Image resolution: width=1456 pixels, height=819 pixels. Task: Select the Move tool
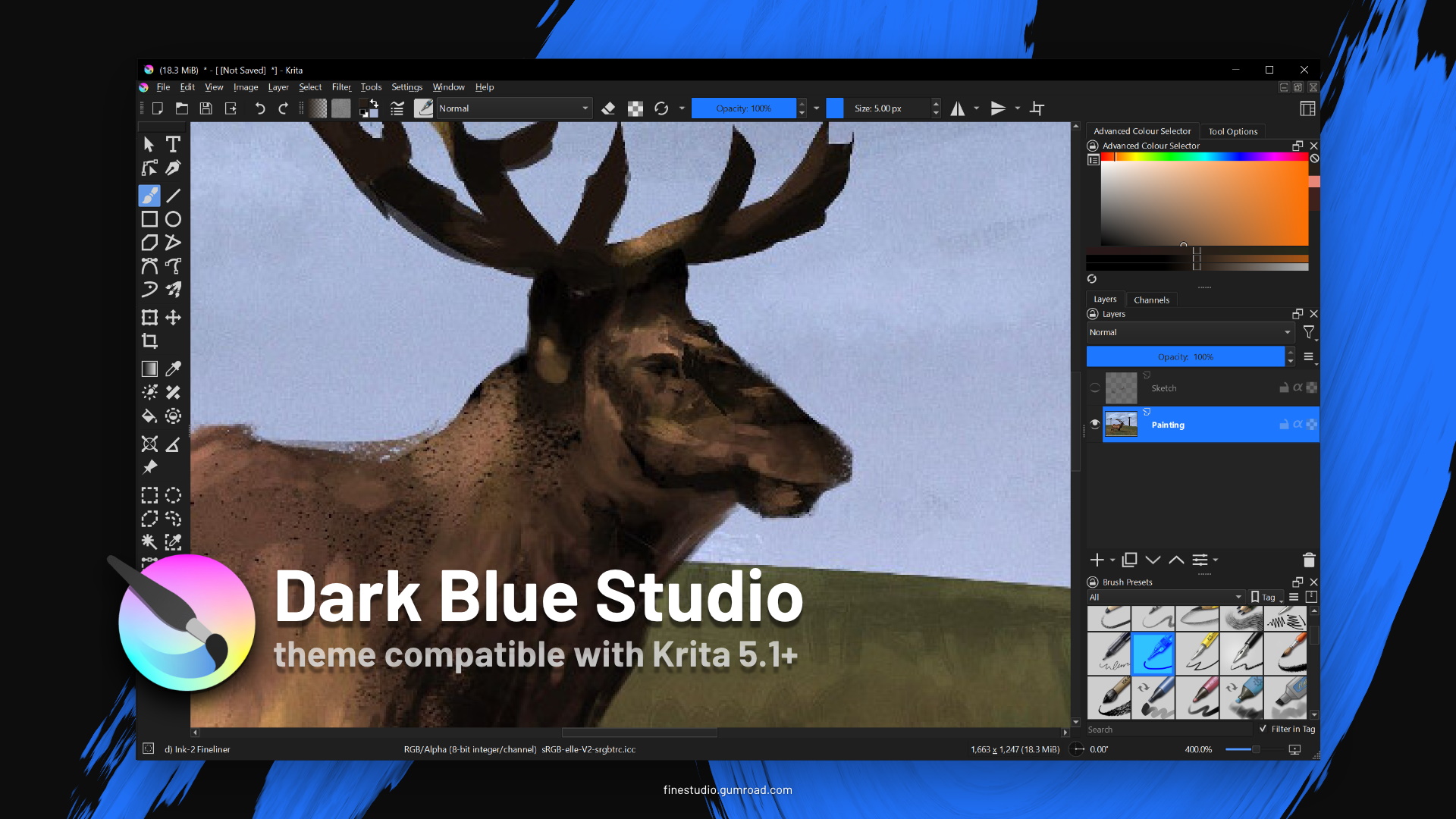point(173,318)
